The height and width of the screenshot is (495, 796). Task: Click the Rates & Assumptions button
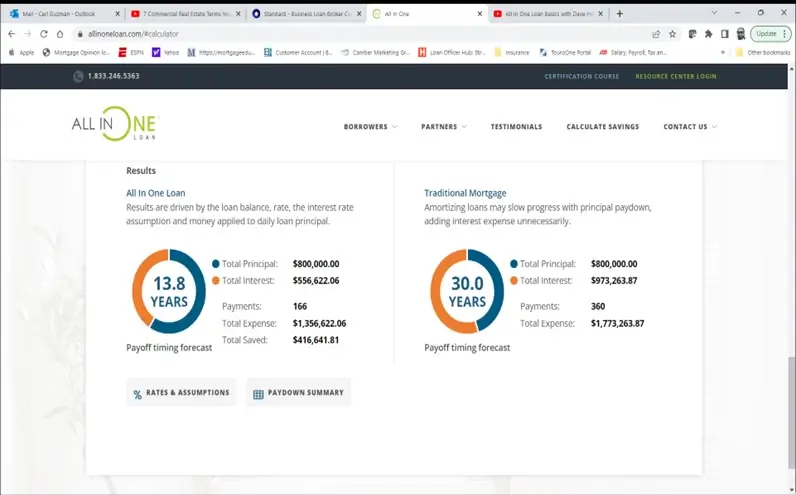tap(181, 392)
